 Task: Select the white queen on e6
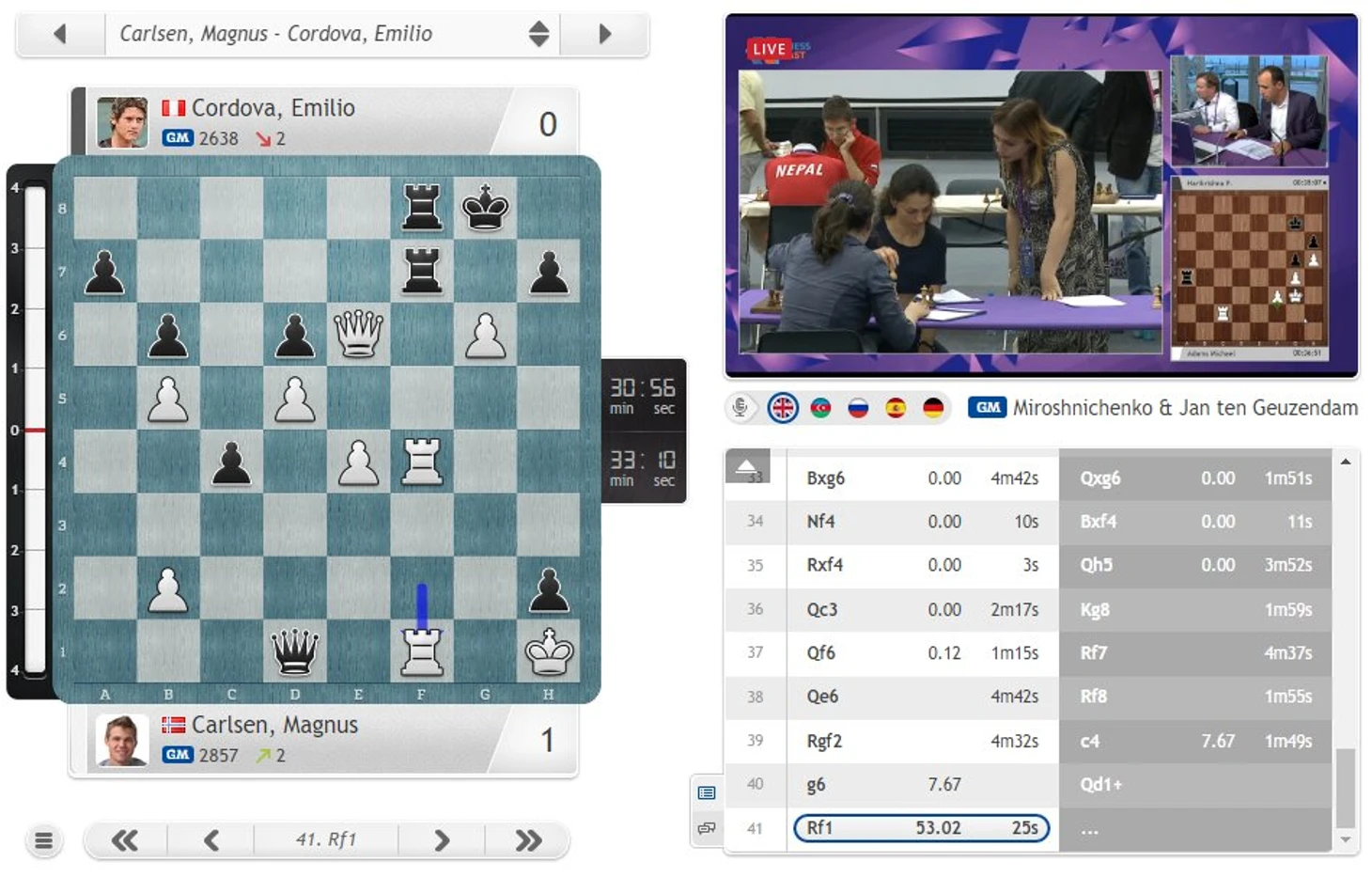(358, 335)
